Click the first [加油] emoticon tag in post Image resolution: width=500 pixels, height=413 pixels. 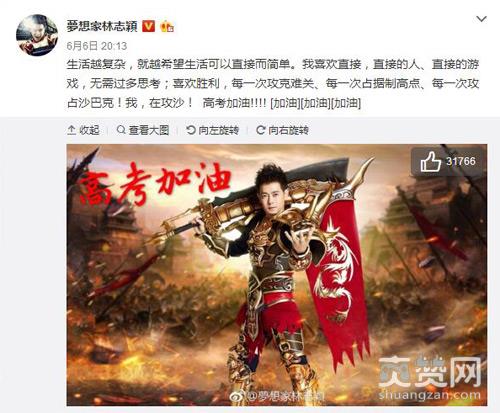[x=285, y=103]
